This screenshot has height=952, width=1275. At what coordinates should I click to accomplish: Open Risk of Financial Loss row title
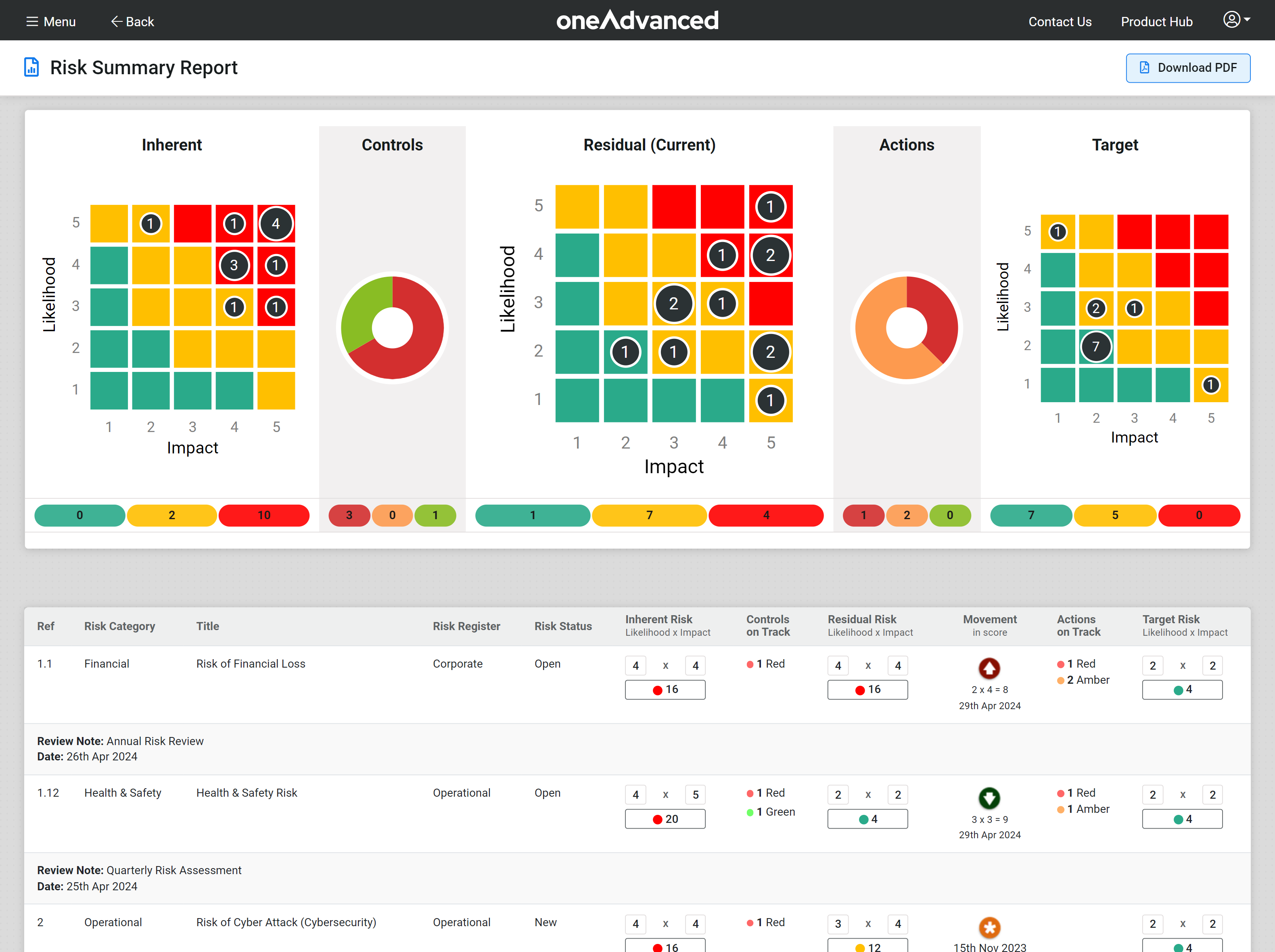pos(251,664)
